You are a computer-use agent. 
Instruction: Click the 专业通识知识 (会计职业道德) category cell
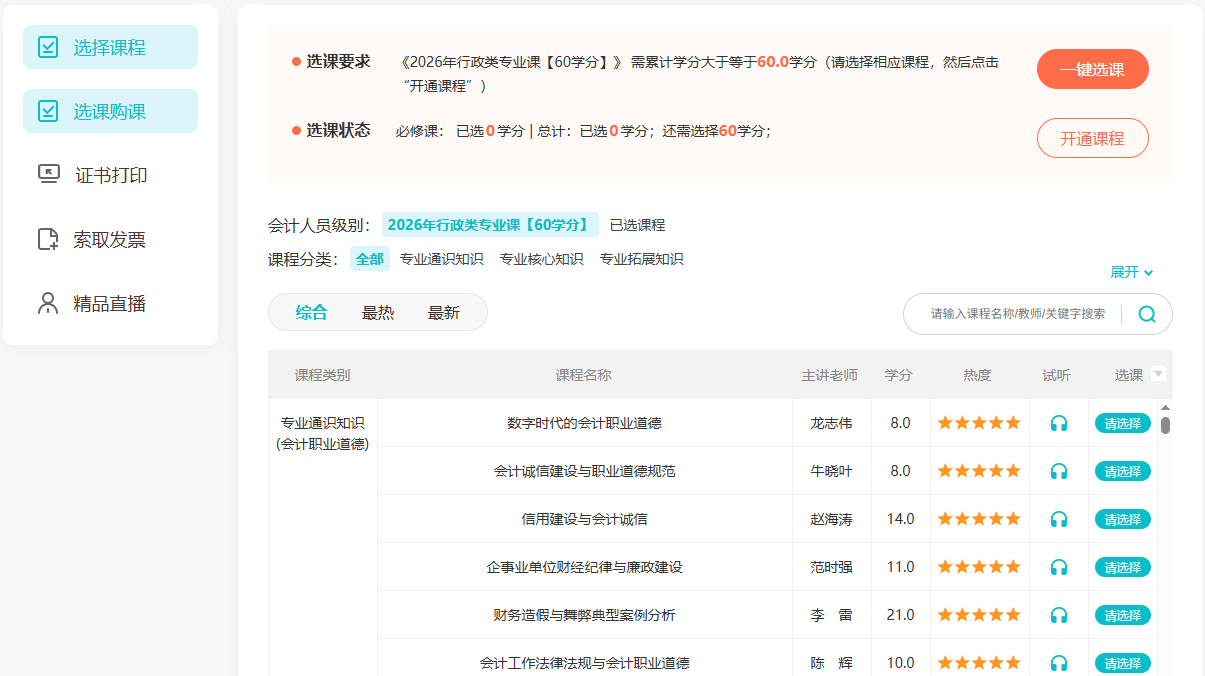pos(322,434)
